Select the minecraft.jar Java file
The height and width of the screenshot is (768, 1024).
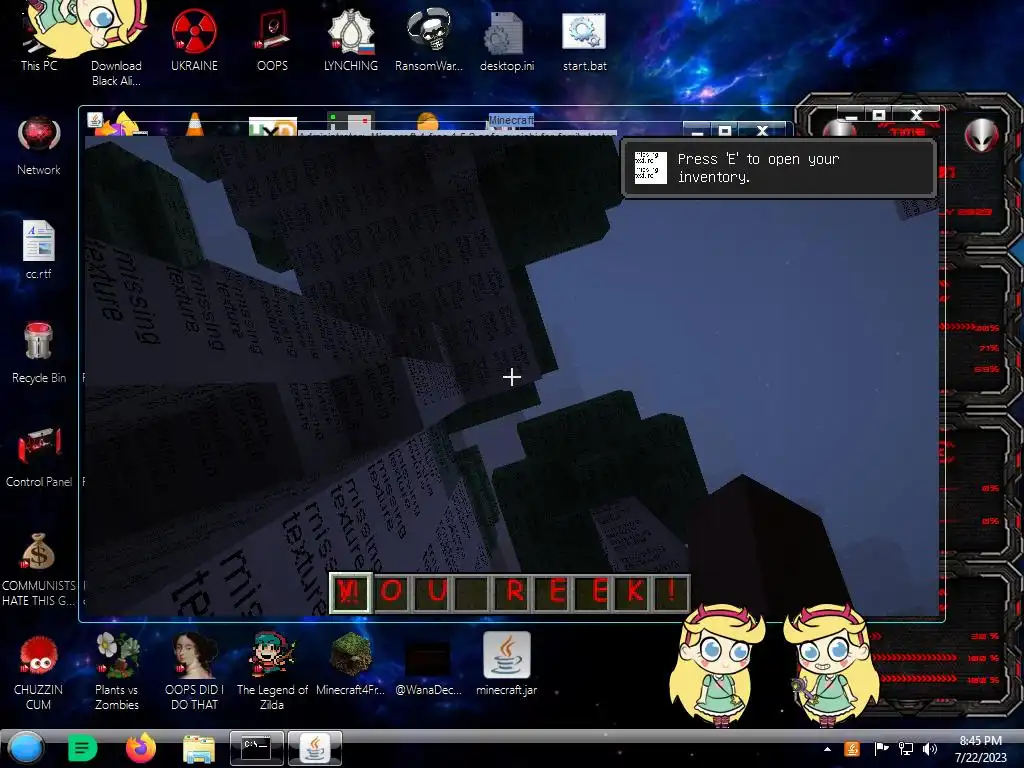(507, 663)
